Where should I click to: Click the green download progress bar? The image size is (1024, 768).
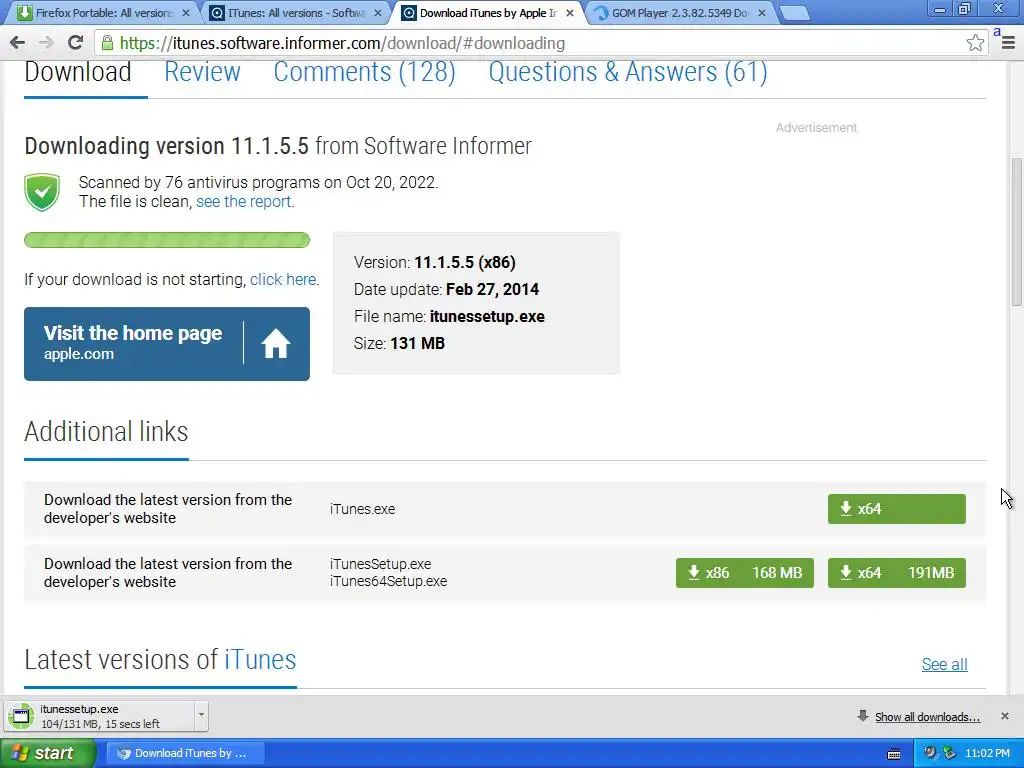pos(167,240)
